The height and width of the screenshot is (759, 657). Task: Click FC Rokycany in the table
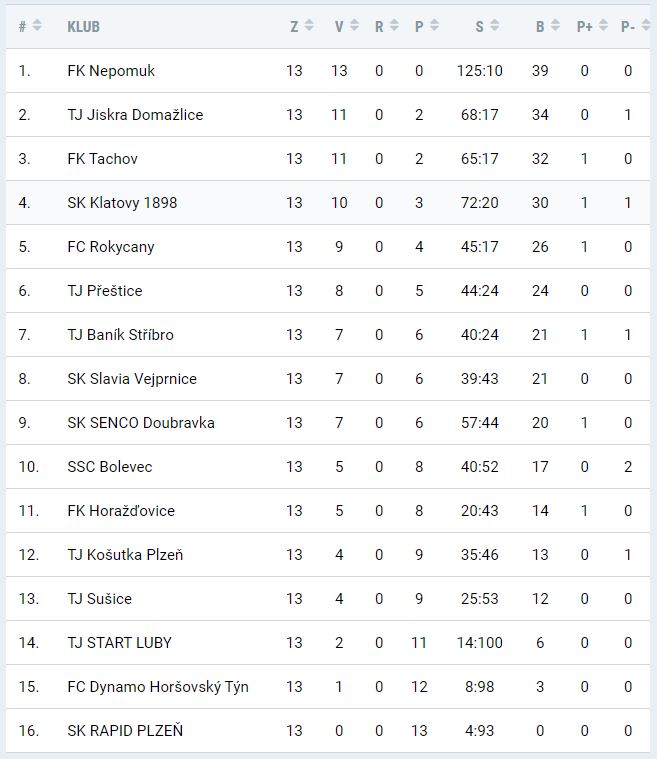pos(111,247)
